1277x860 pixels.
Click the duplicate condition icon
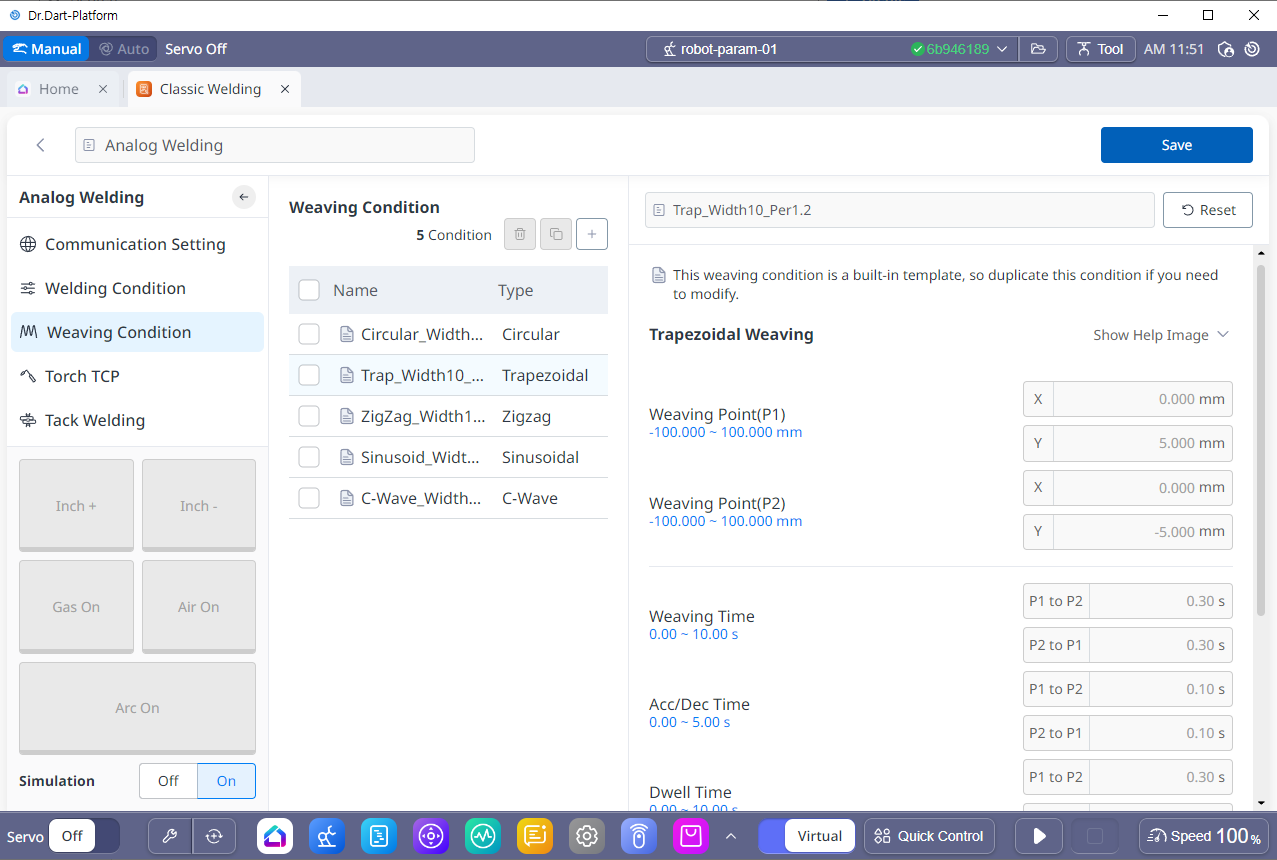point(556,235)
